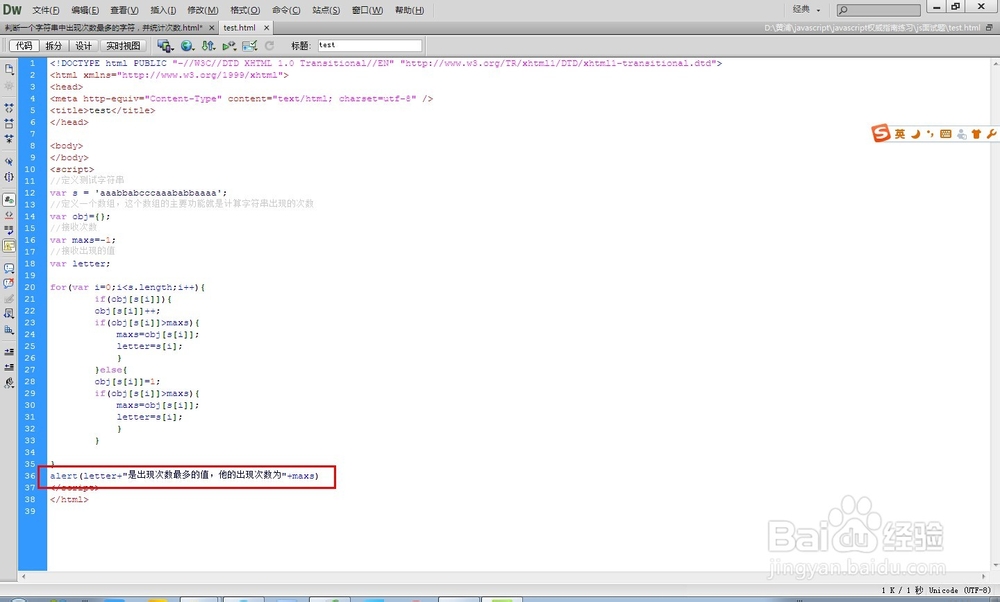Open the 站点(S) menu
The height and width of the screenshot is (602, 1000).
click(x=326, y=10)
